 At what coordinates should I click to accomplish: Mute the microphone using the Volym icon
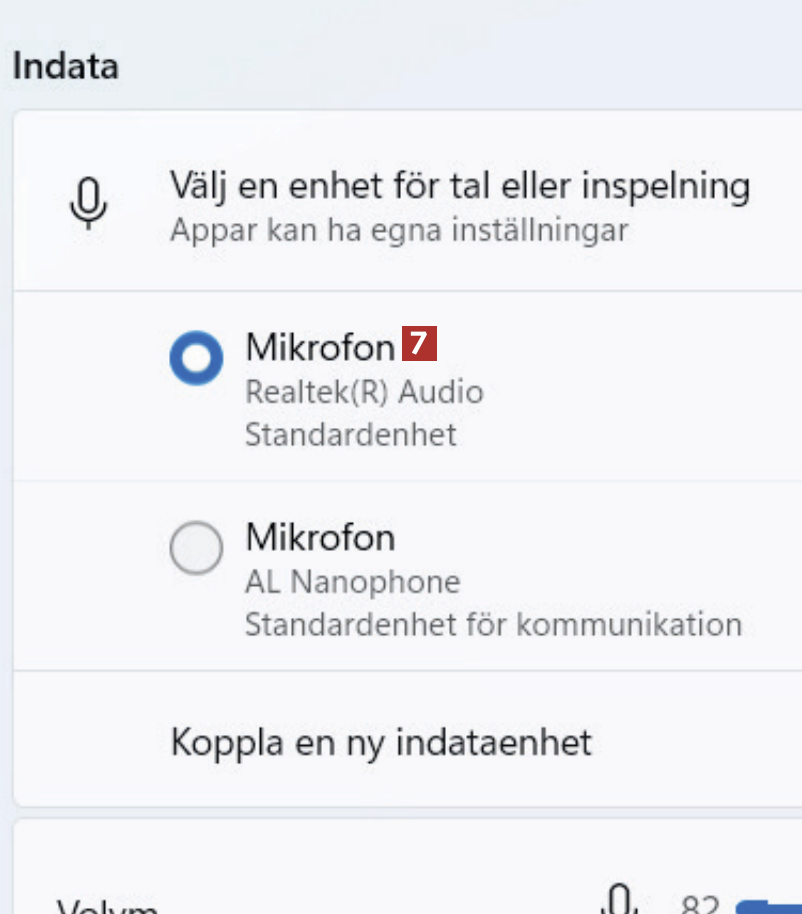click(621, 899)
